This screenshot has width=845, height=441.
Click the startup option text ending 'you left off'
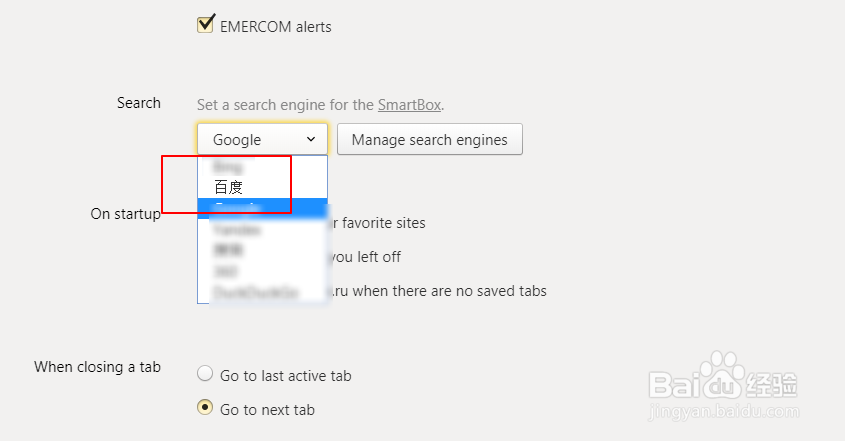coord(366,257)
